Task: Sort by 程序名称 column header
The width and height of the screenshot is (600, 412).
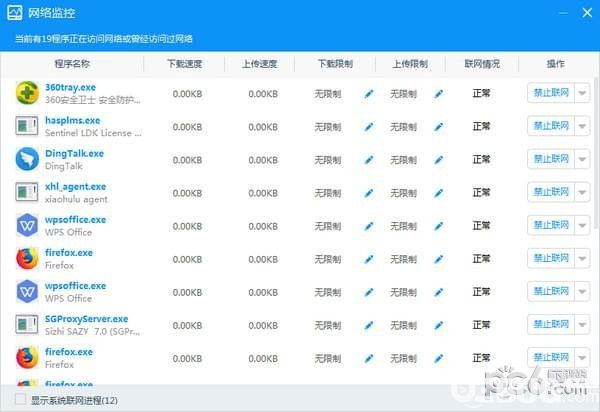Action: (x=72, y=64)
